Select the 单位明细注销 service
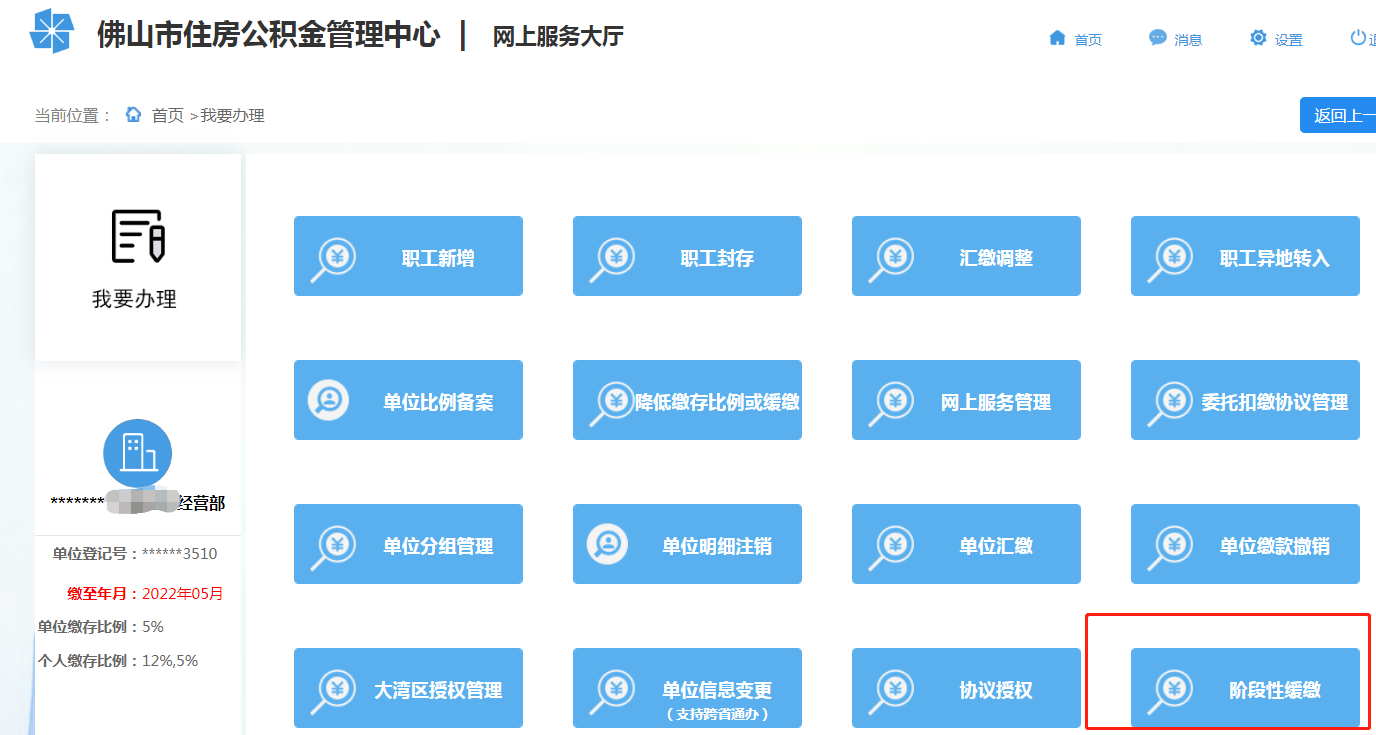This screenshot has height=735, width=1376. [x=687, y=543]
